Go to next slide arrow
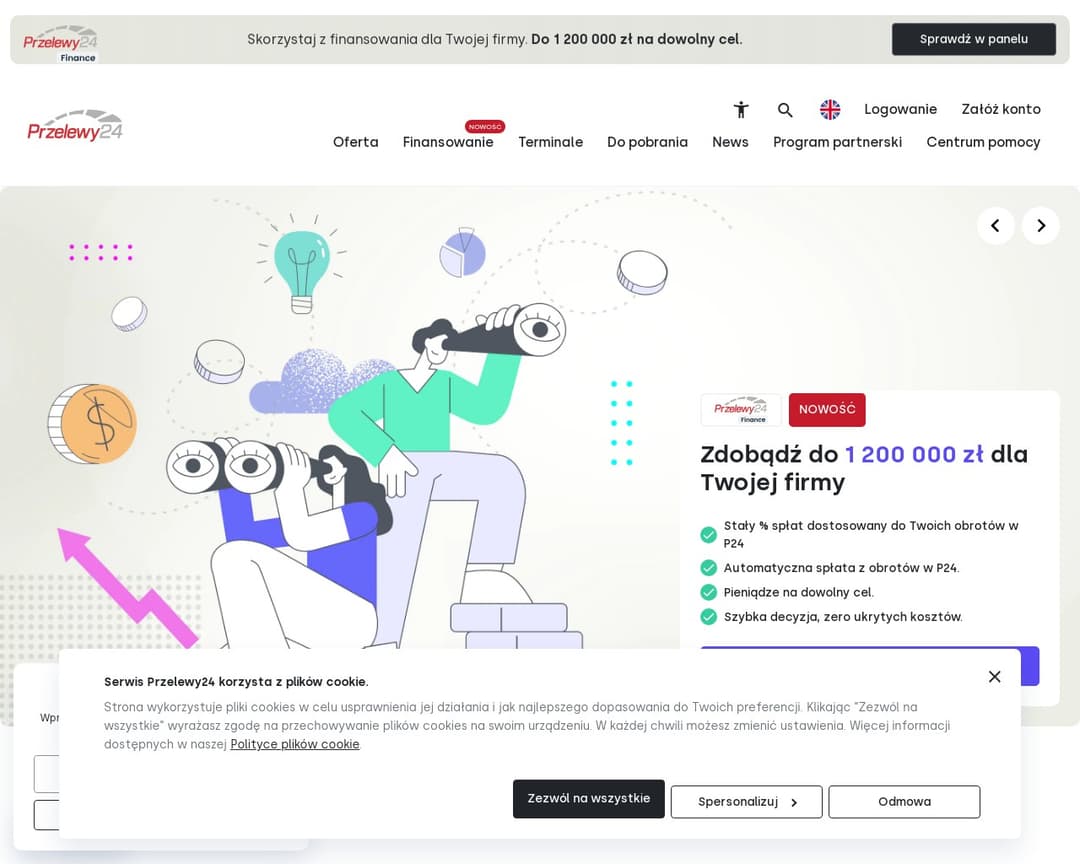 point(1041,225)
